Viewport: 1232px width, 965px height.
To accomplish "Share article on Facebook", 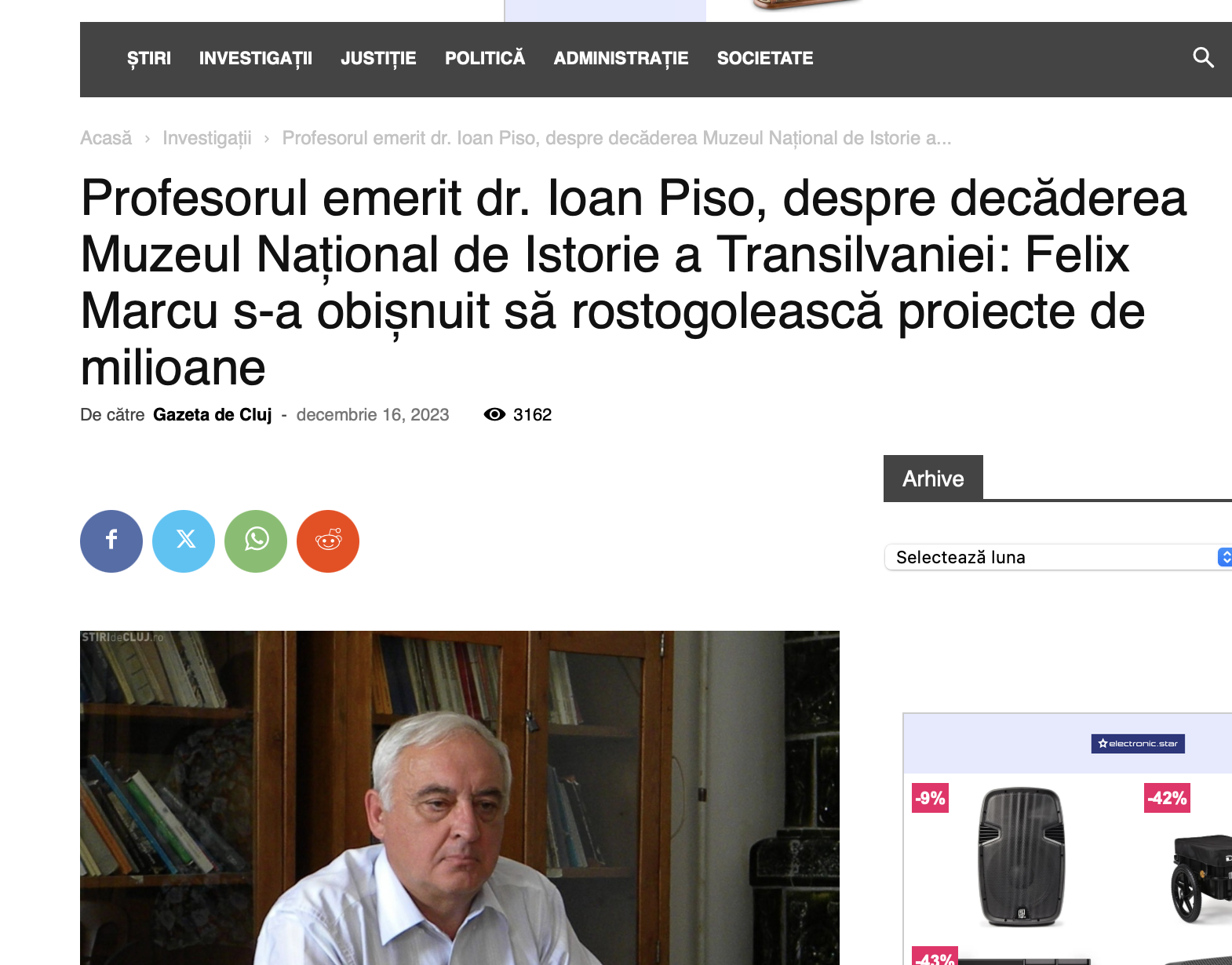I will [x=111, y=541].
